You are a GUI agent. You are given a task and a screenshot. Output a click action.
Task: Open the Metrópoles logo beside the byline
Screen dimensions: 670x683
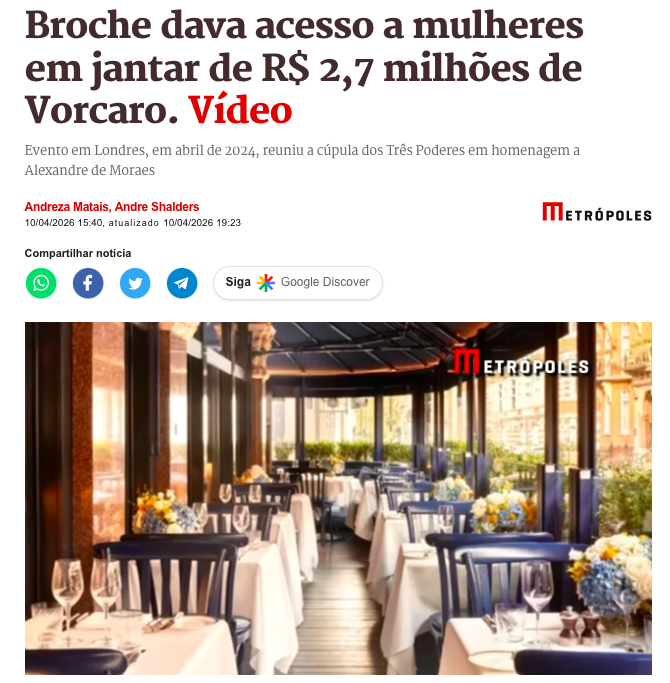pyautogui.click(x=597, y=212)
